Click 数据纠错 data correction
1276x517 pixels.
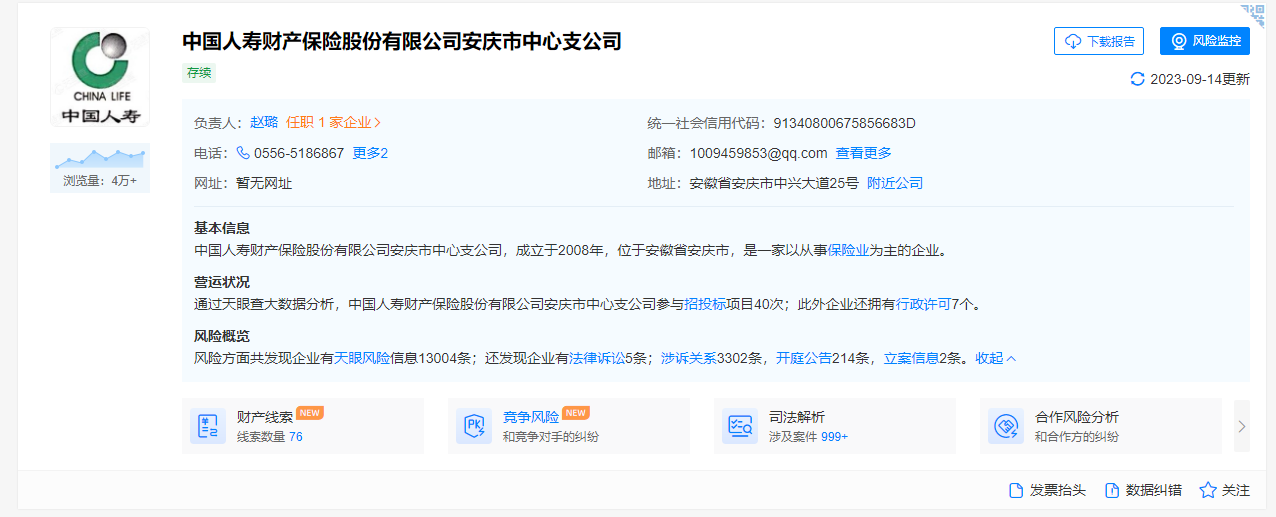click(1143, 490)
